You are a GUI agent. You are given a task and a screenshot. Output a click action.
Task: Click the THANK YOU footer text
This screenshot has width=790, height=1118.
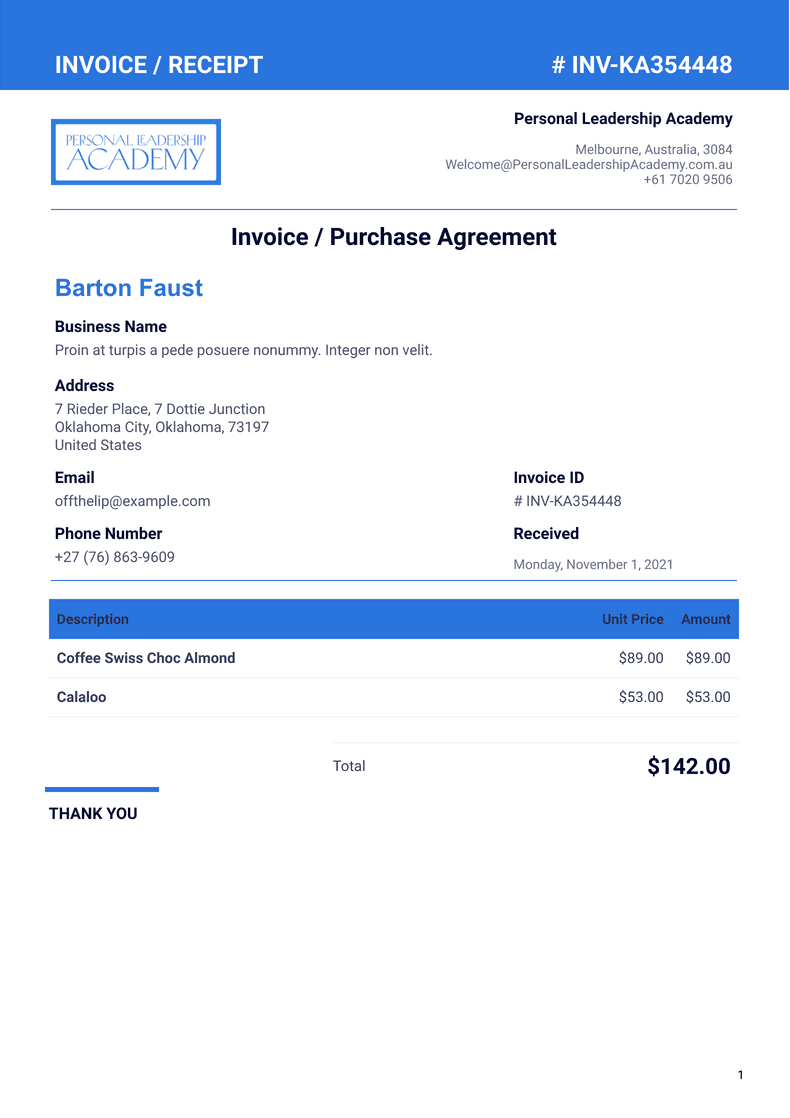(x=93, y=814)
